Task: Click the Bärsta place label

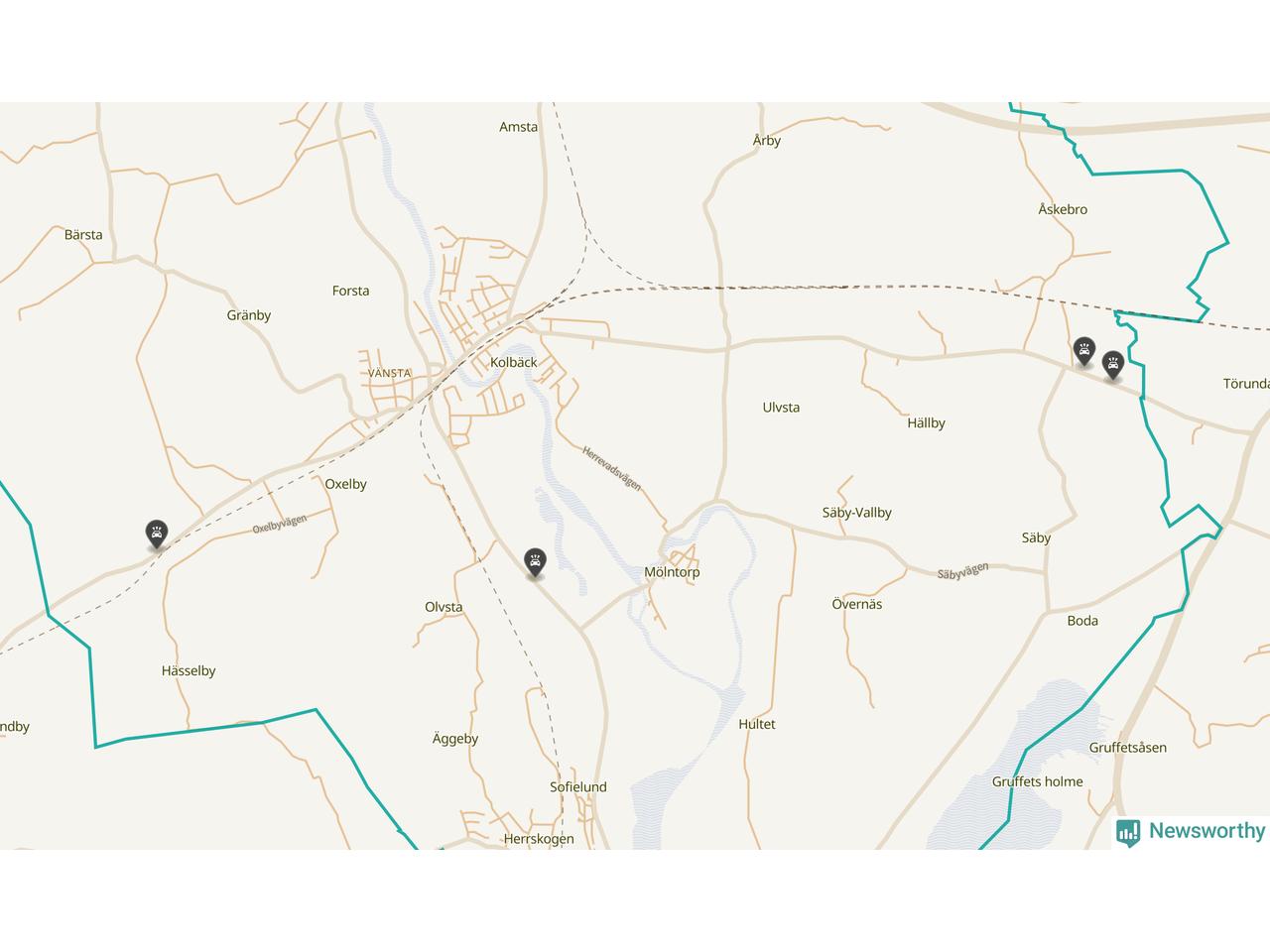Action: (83, 235)
